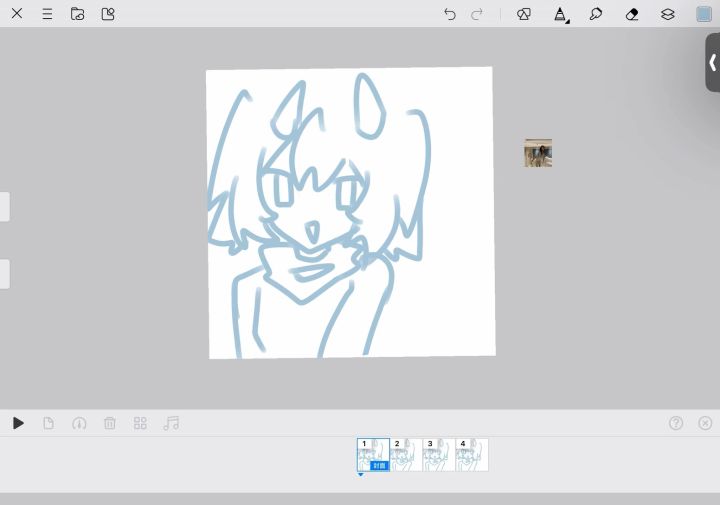Select the shapes tool
The height and width of the screenshot is (505, 720).
(523, 14)
